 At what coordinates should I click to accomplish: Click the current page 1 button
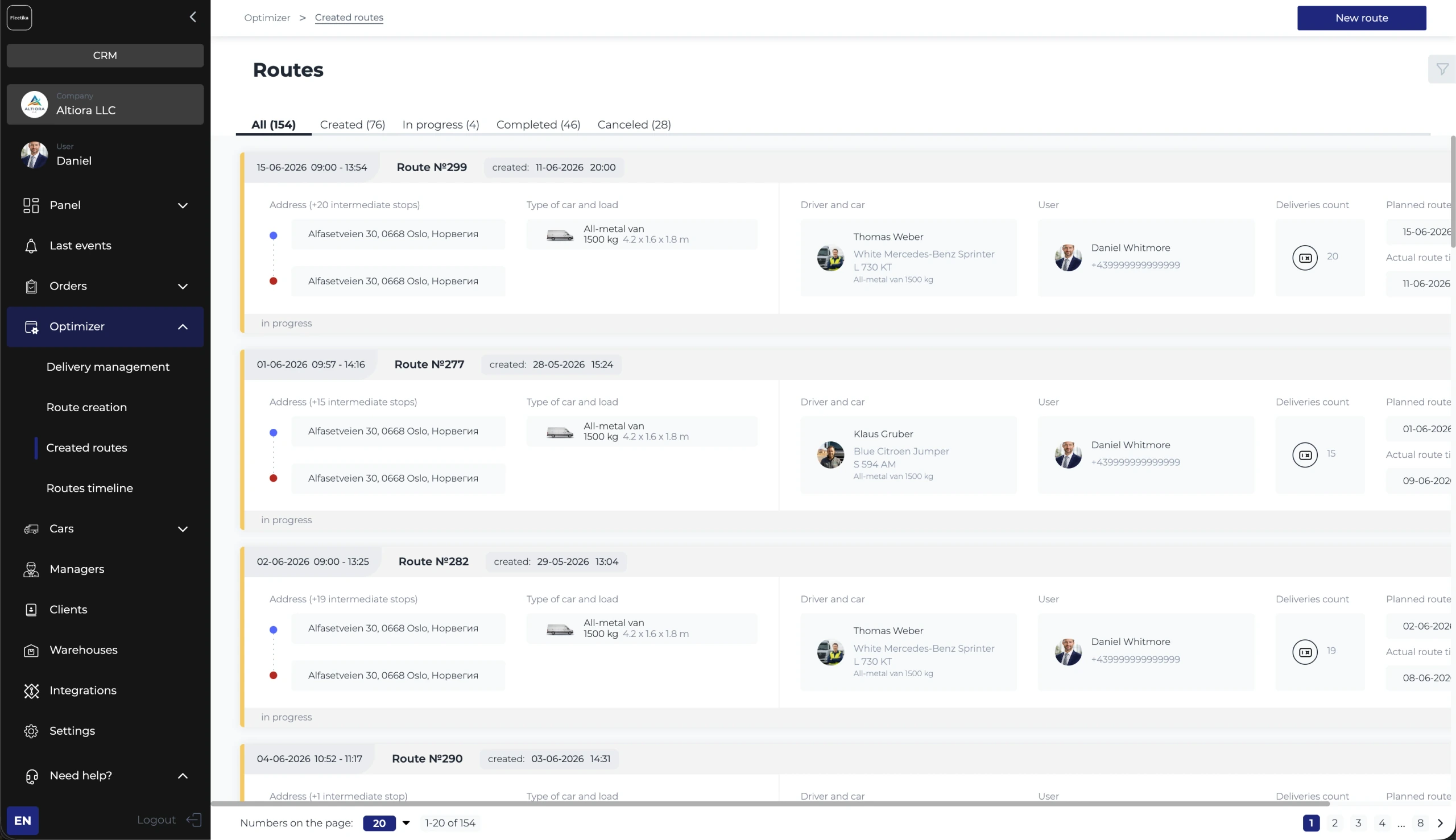(x=1310, y=824)
